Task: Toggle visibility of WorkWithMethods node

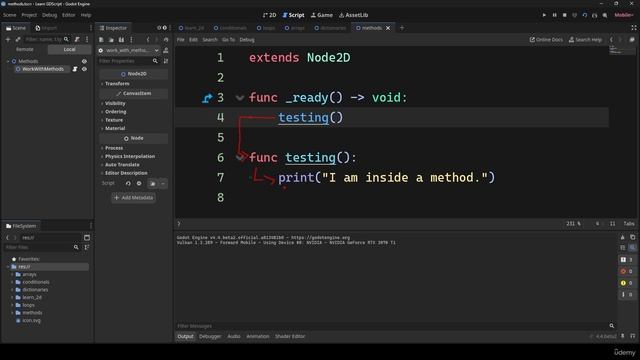Action: [x=84, y=69]
